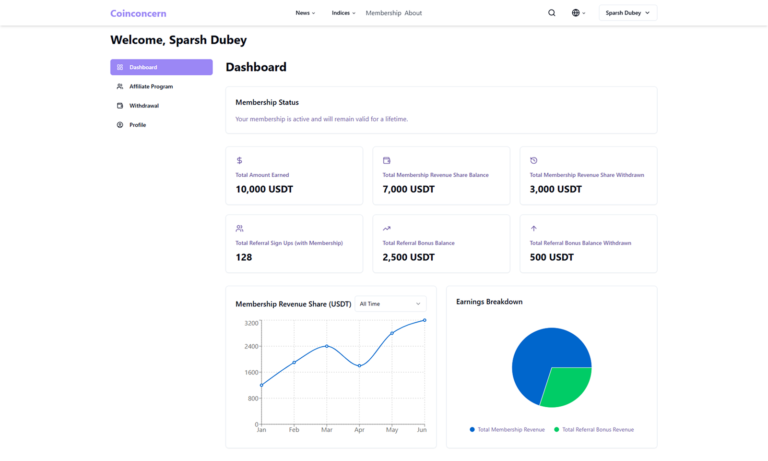Viewport: 768px width, 461px height.
Task: Click the blue slice of the pie chart
Action: (x=535, y=360)
